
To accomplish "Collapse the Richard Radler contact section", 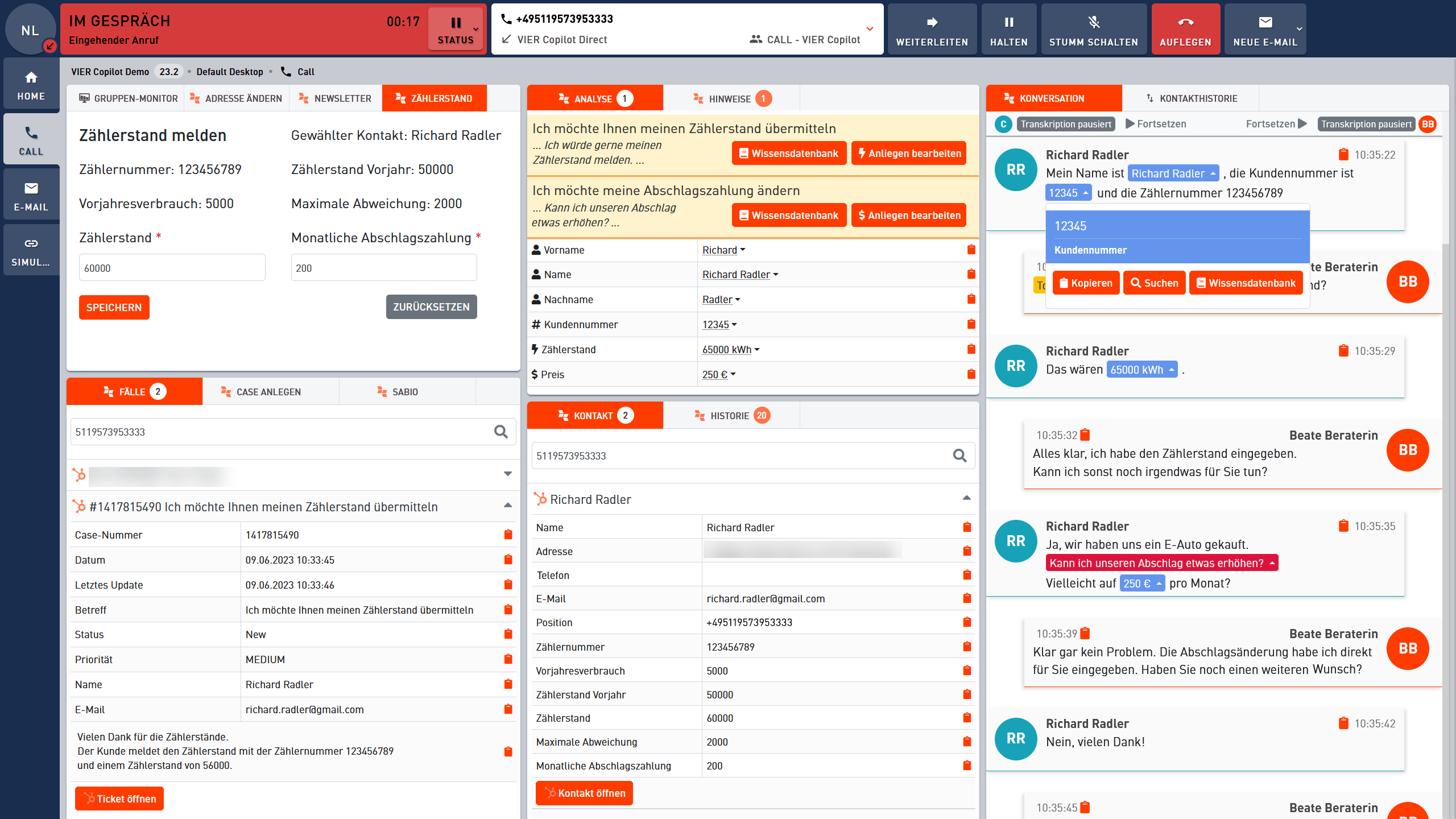I will coord(966,498).
